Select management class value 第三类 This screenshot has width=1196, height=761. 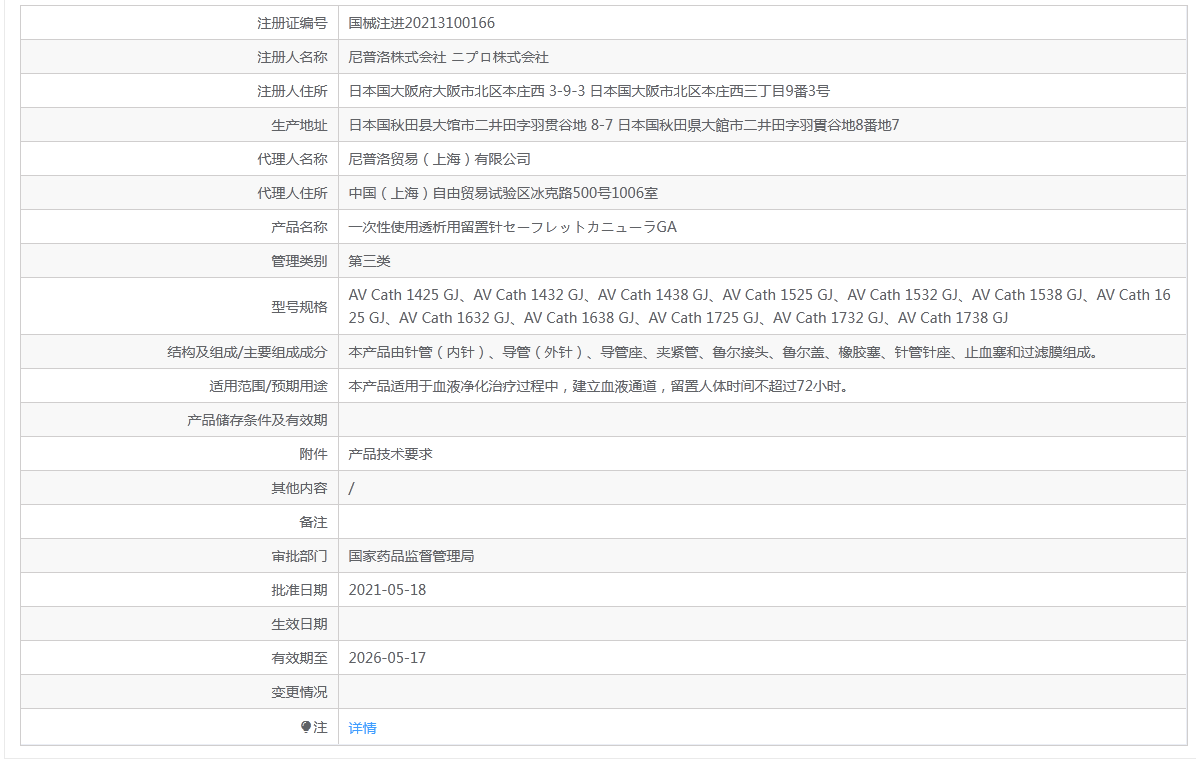369,262
